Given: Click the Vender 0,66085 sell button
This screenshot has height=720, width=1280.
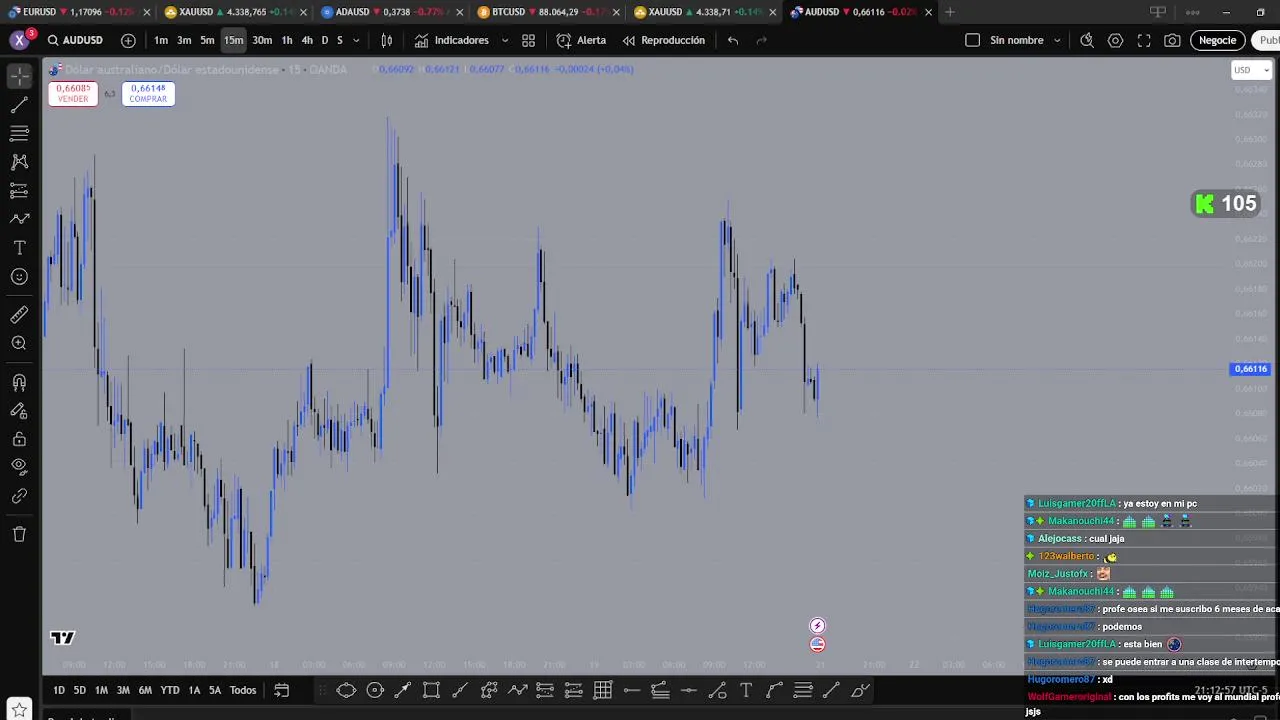Looking at the screenshot, I should tap(73, 94).
